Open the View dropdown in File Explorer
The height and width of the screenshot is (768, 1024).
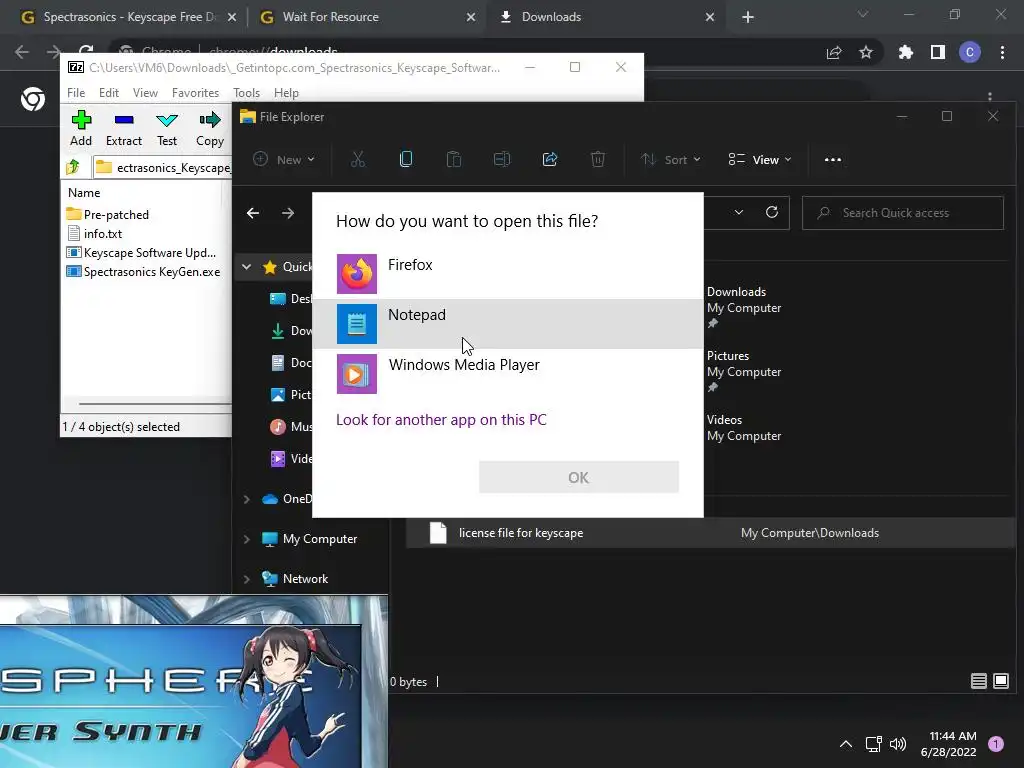click(x=760, y=159)
